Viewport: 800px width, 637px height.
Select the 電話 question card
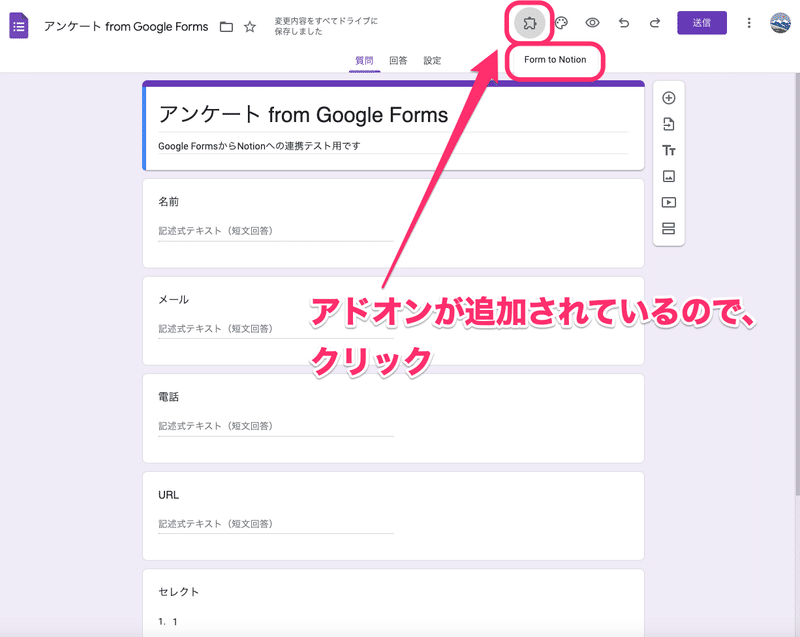tap(393, 418)
